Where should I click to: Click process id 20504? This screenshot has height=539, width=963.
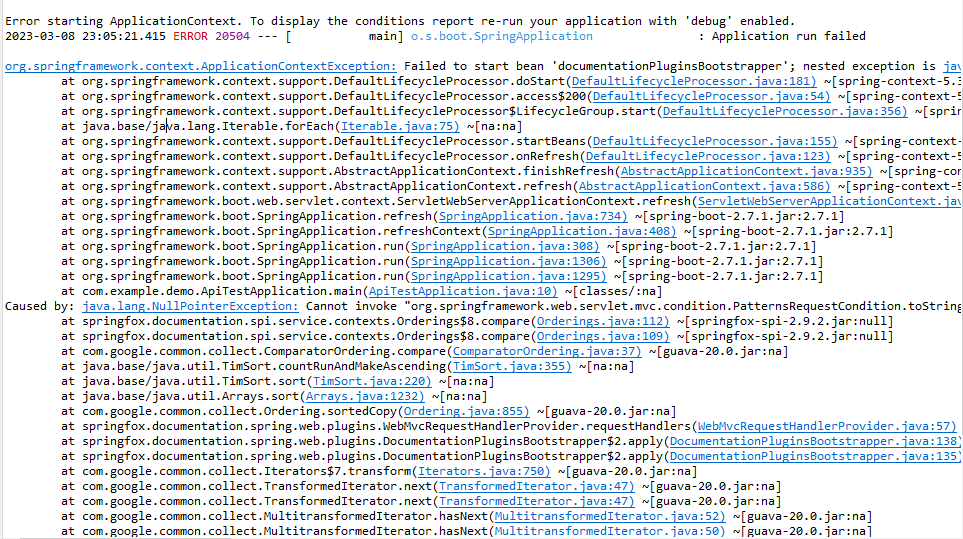coord(233,36)
